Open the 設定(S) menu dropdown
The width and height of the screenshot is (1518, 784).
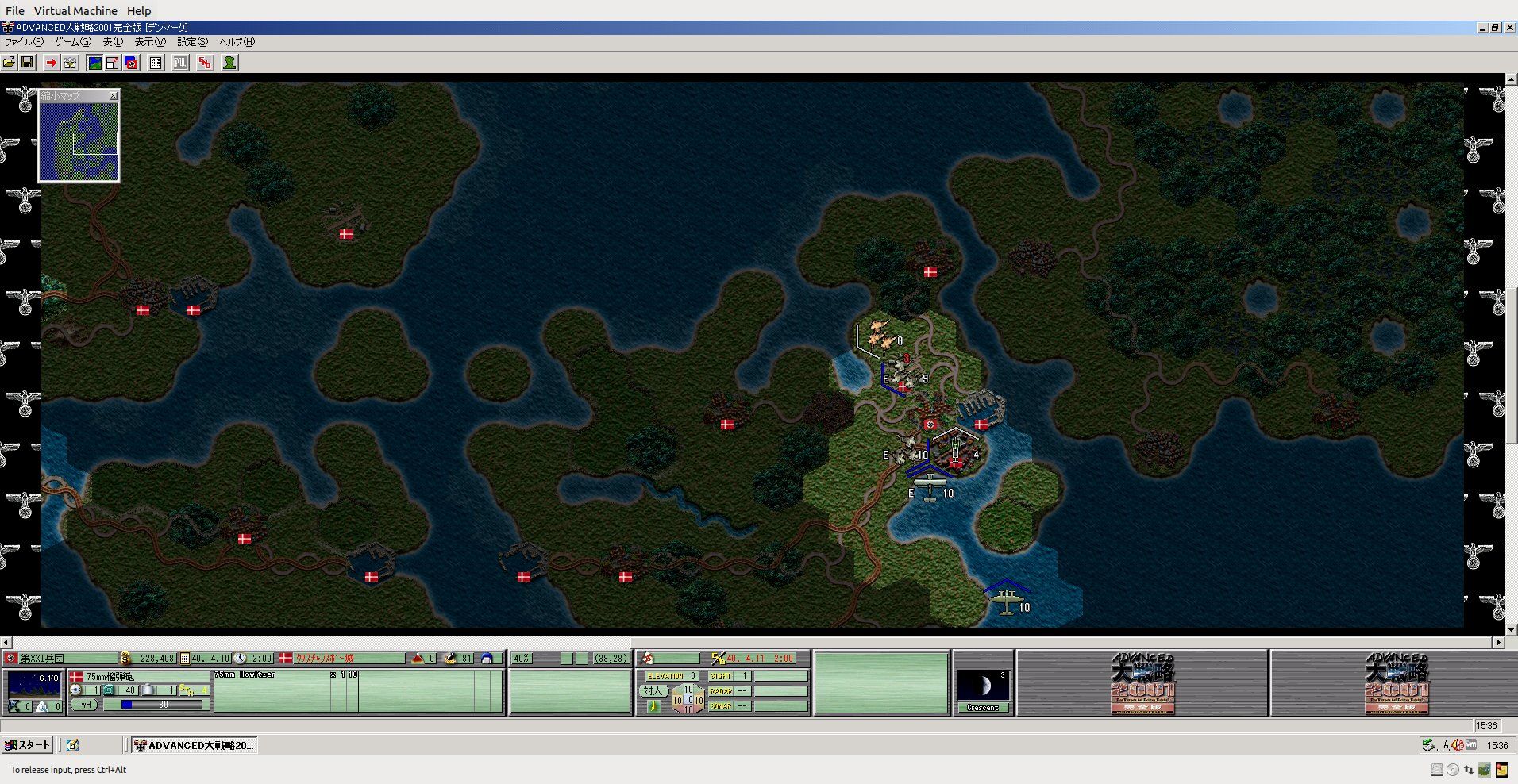pos(192,42)
